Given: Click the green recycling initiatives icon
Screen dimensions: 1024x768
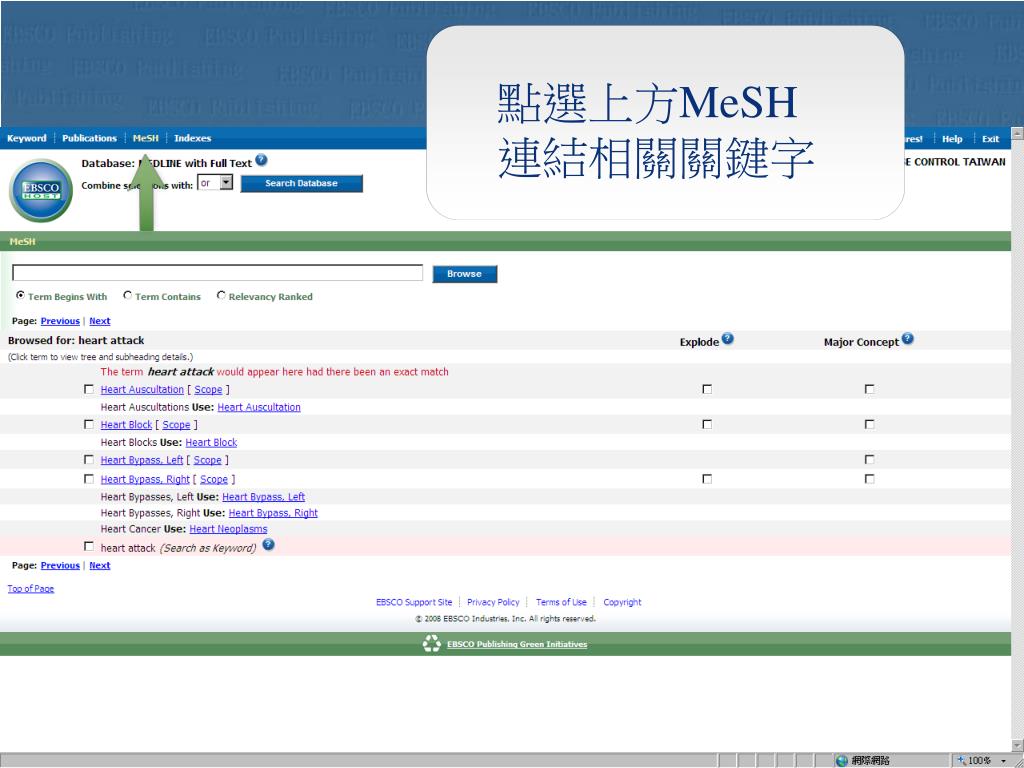Looking at the screenshot, I should click(432, 644).
